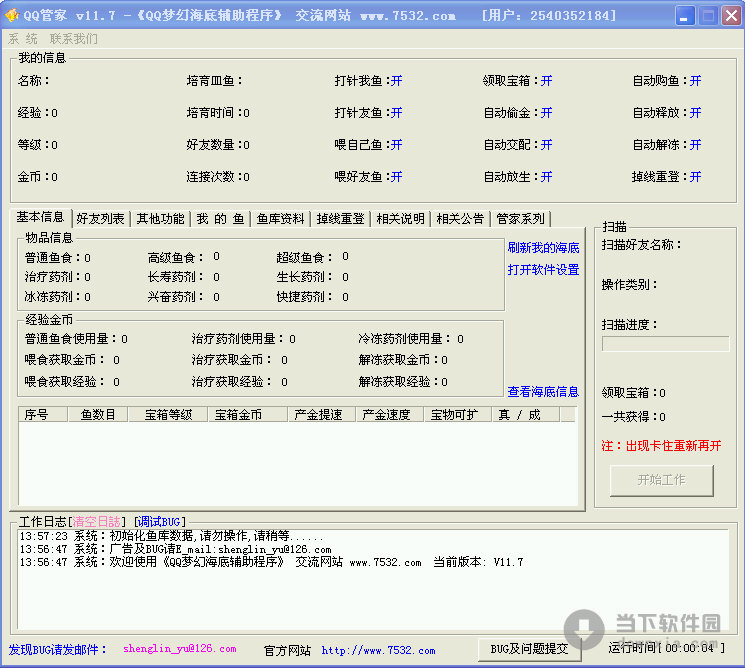Click the 注：出现卡住重新再开 red note
The image size is (745, 668).
(661, 446)
